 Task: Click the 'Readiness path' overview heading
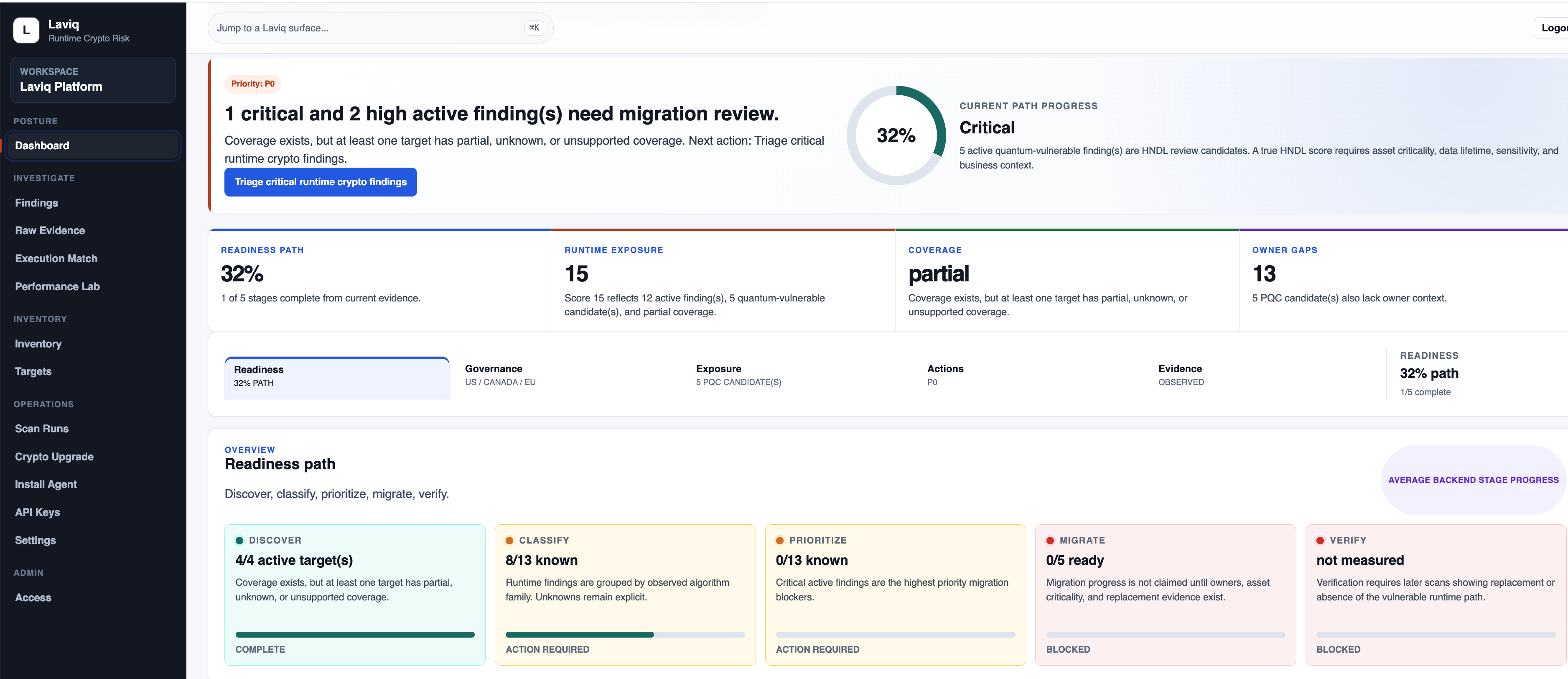(x=280, y=465)
